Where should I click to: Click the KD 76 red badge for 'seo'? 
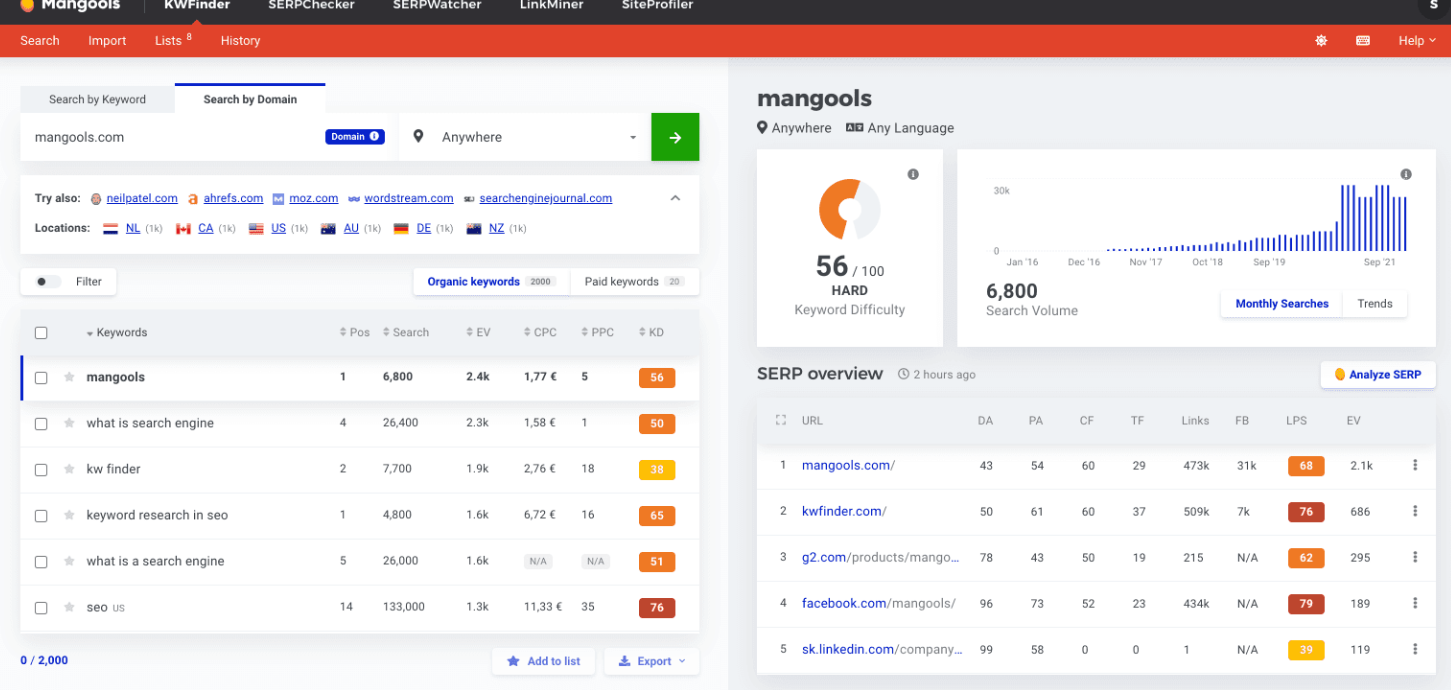click(x=657, y=608)
